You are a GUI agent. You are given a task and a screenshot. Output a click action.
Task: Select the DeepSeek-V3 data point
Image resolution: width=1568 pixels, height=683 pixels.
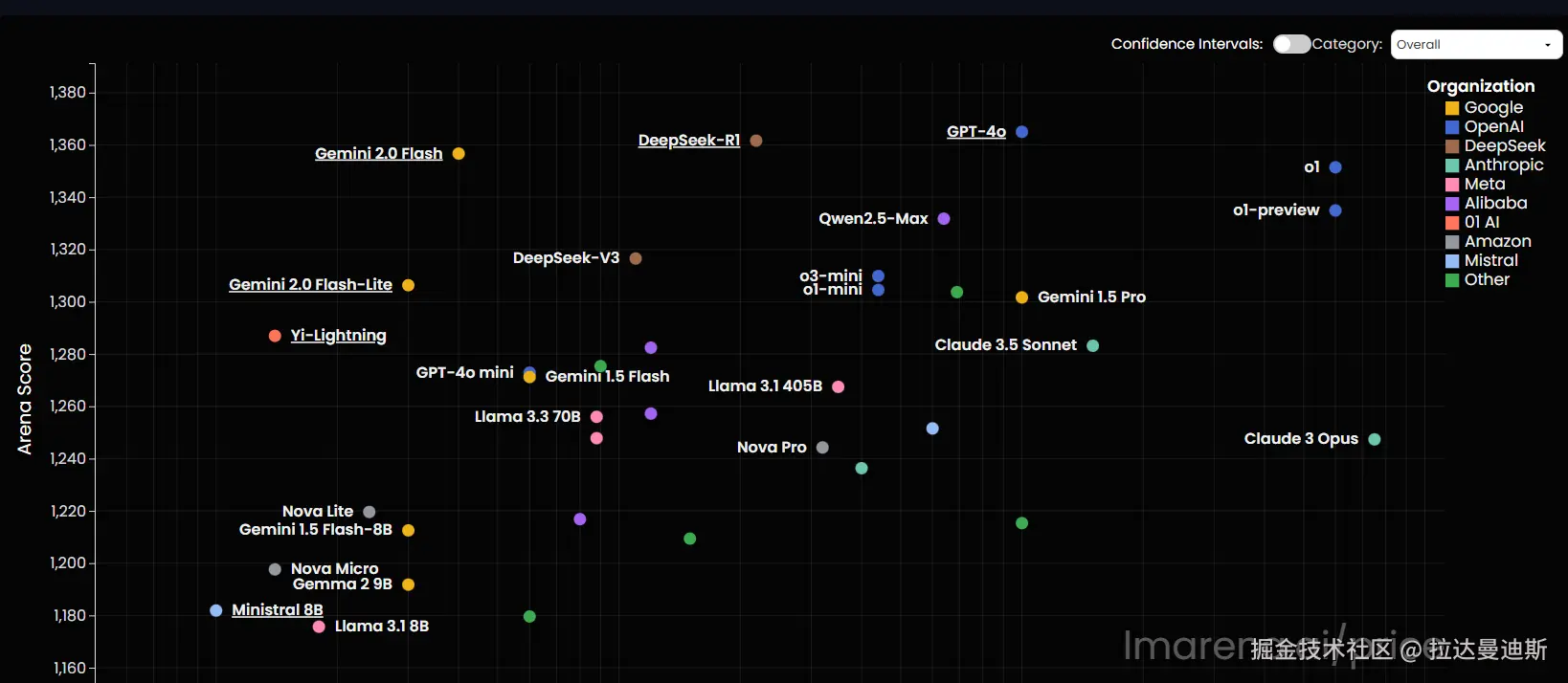(636, 258)
